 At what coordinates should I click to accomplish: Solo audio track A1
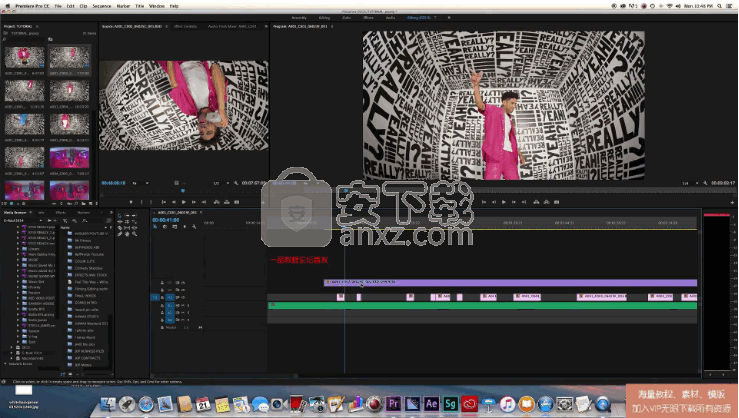click(188, 305)
